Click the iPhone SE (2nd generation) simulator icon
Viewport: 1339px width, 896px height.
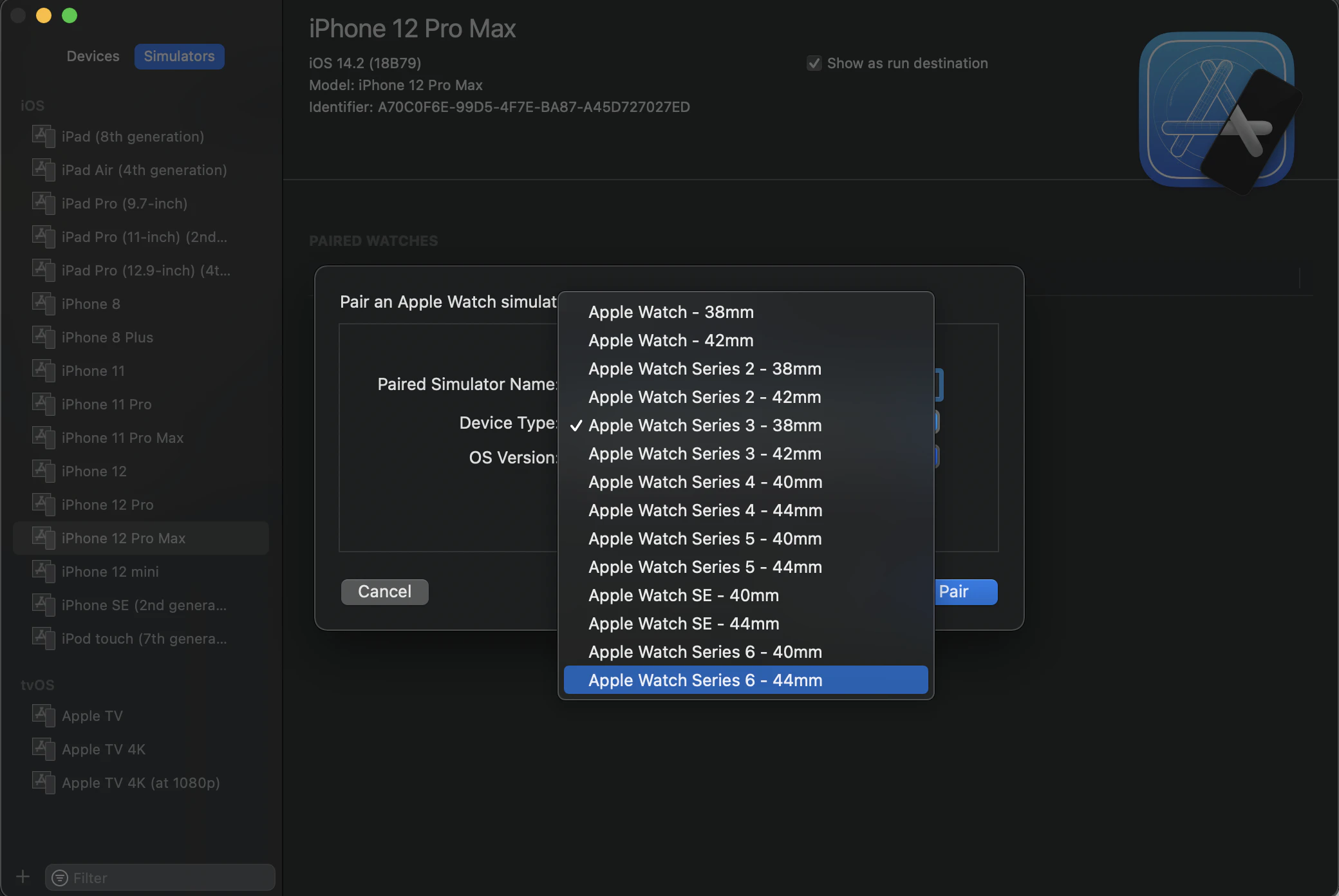click(x=43, y=605)
